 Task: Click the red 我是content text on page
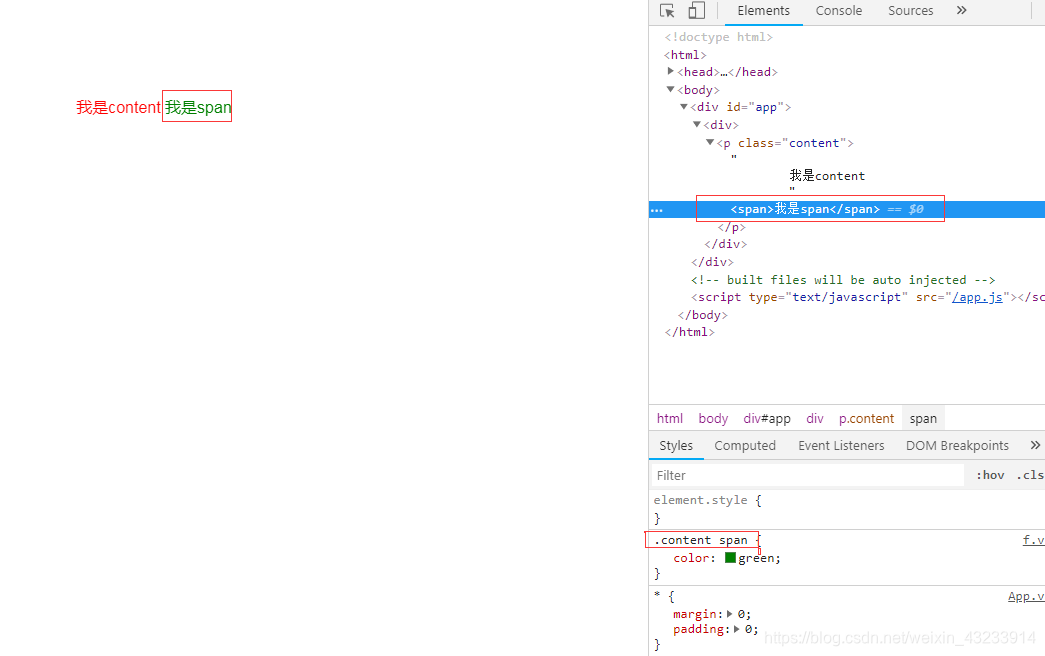click(x=118, y=107)
